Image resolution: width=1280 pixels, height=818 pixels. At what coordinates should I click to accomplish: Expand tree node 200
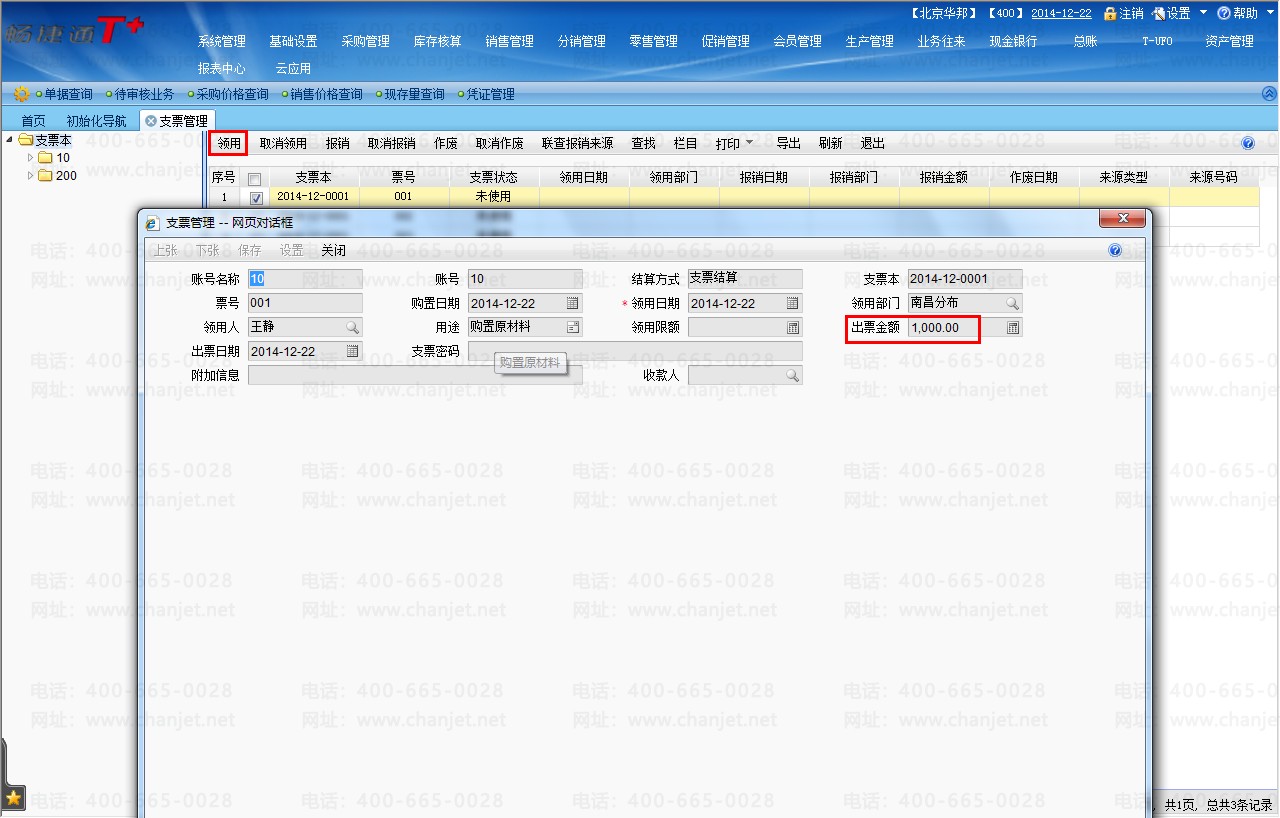[30, 176]
